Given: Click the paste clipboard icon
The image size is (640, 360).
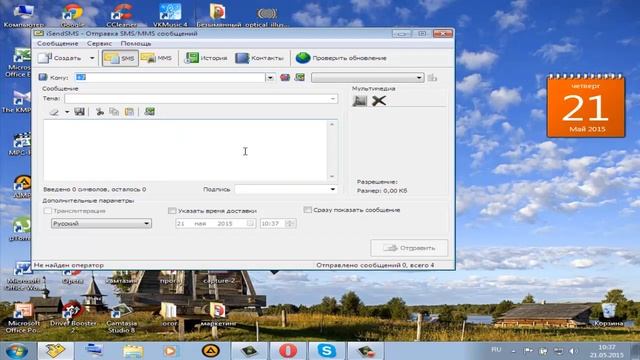Looking at the screenshot, I should pos(129,111).
